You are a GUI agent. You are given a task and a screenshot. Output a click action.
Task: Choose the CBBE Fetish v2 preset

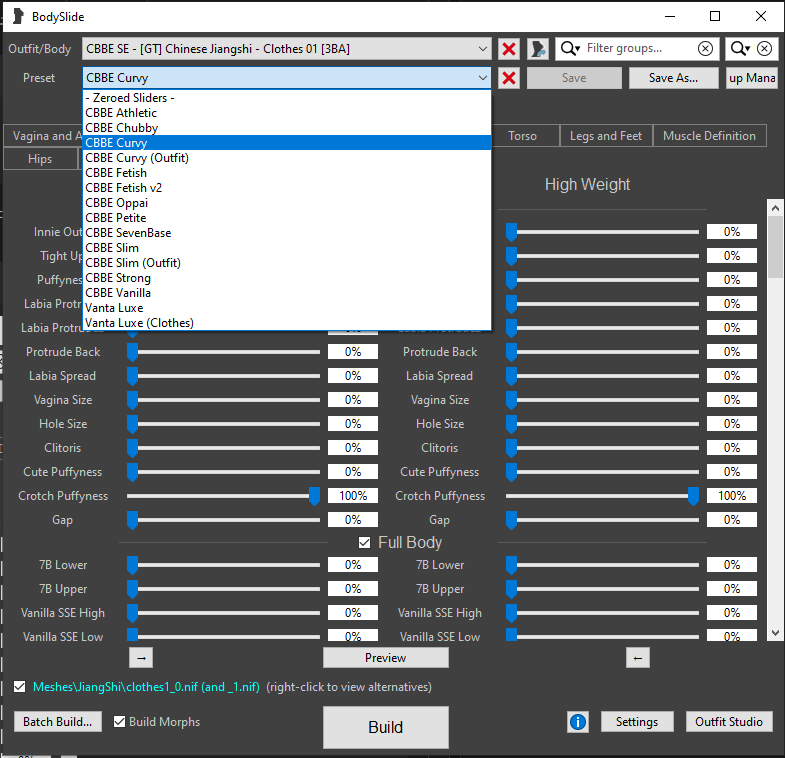pyautogui.click(x=287, y=188)
